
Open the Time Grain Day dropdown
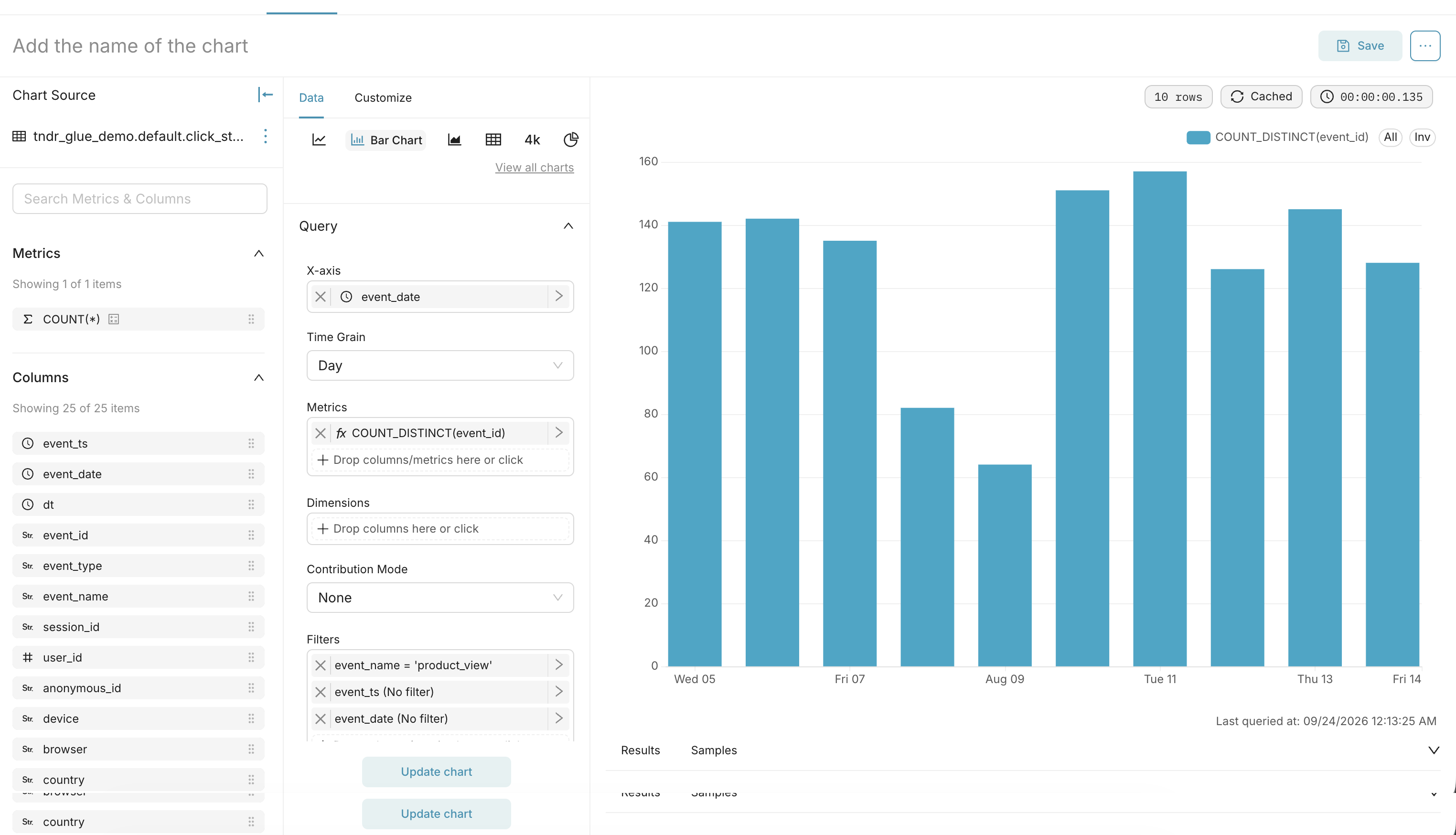440,365
